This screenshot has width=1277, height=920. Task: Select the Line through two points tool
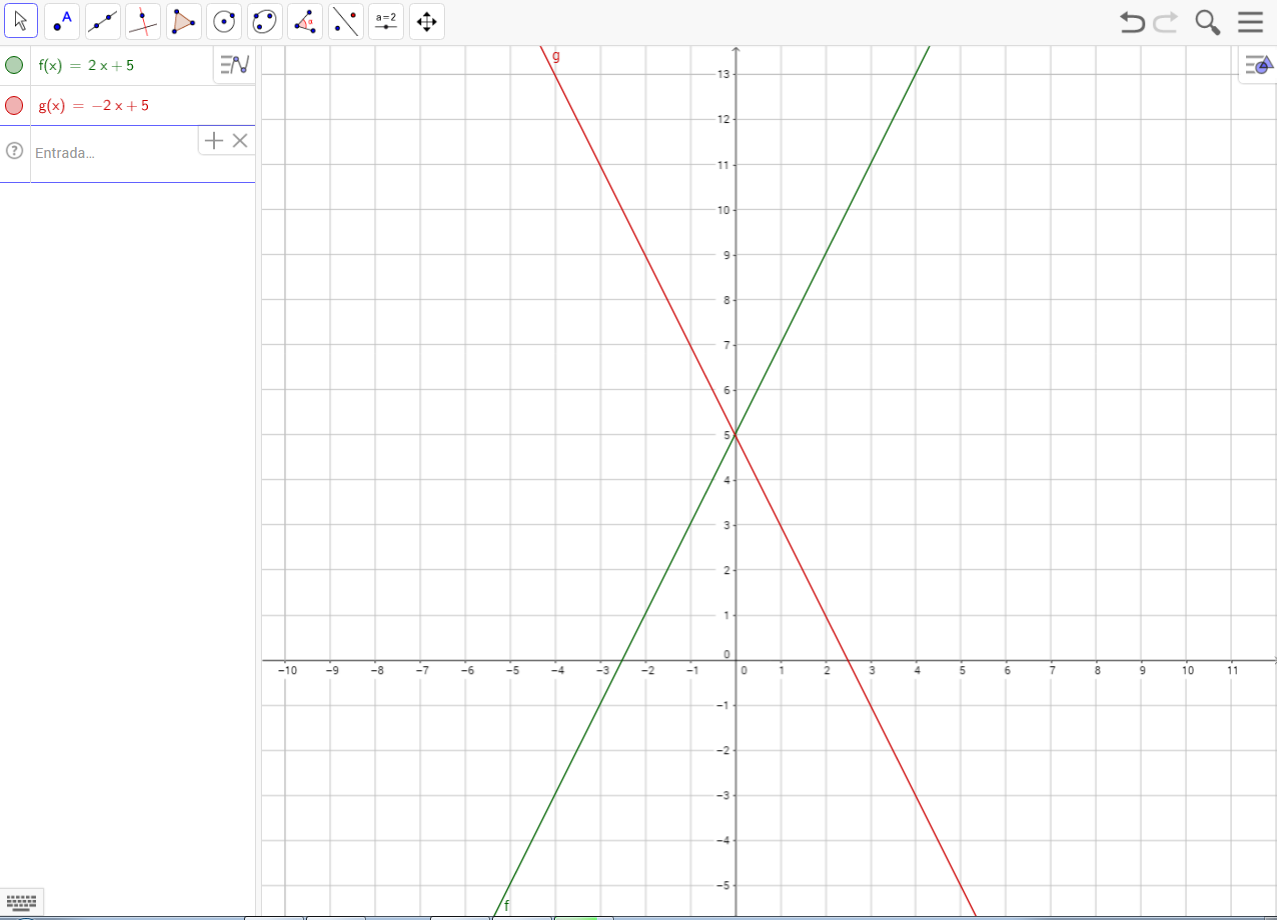(102, 21)
